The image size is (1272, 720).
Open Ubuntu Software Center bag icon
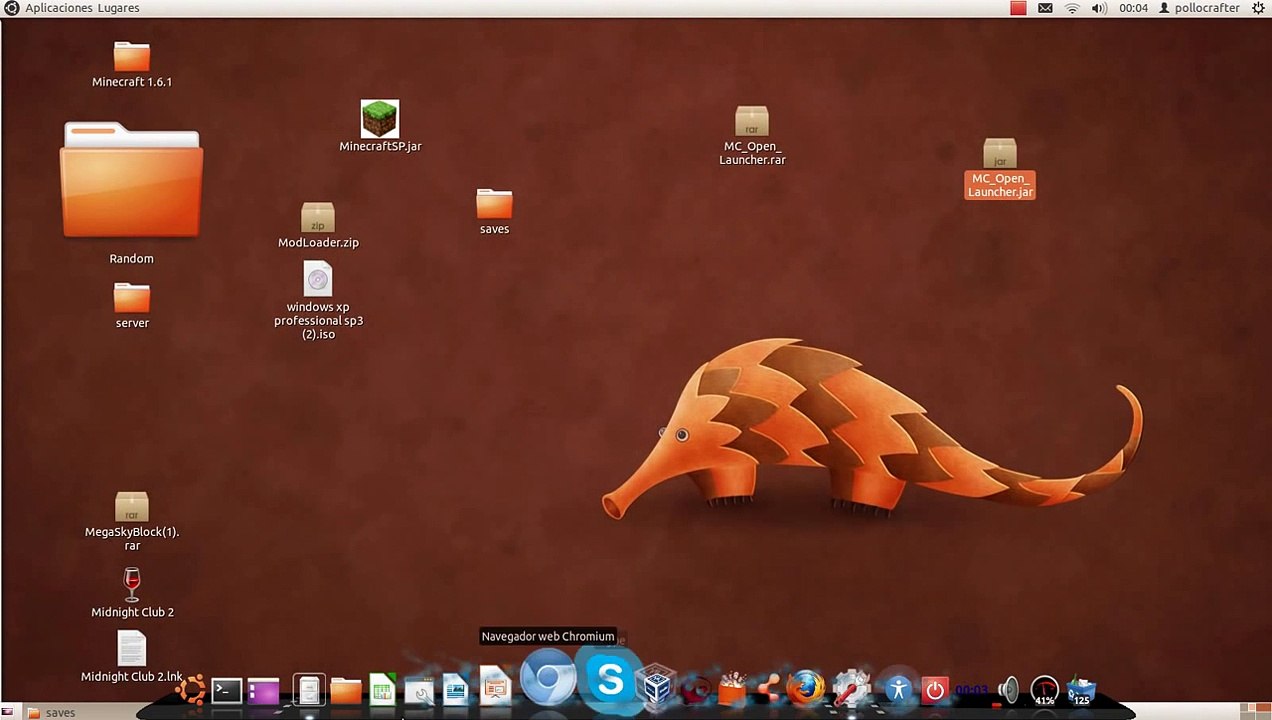pyautogui.click(x=732, y=688)
